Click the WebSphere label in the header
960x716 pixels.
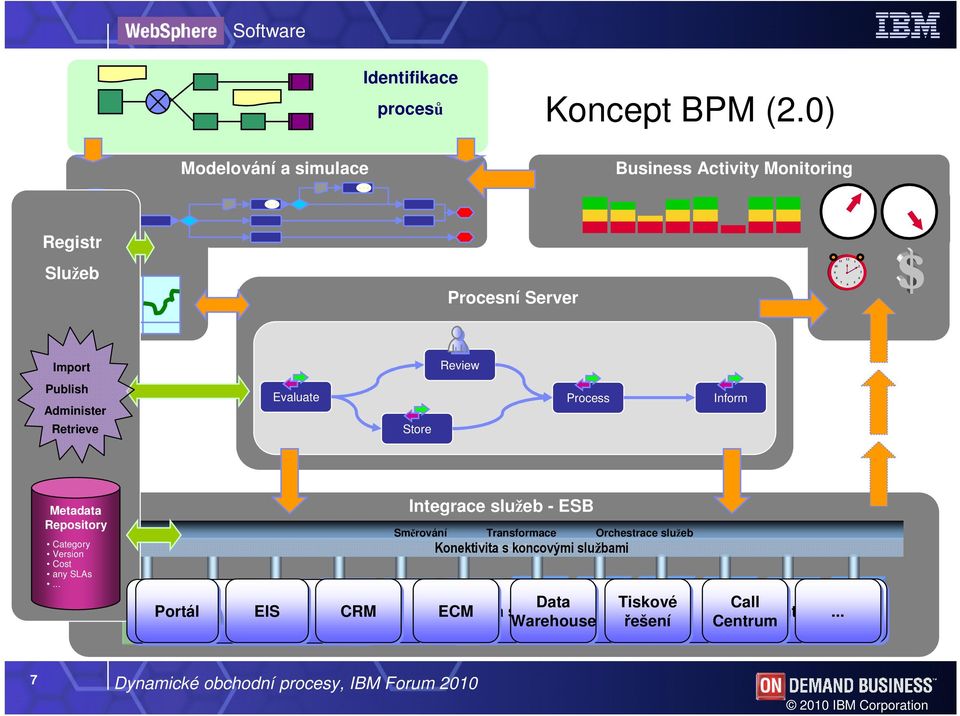tap(171, 31)
